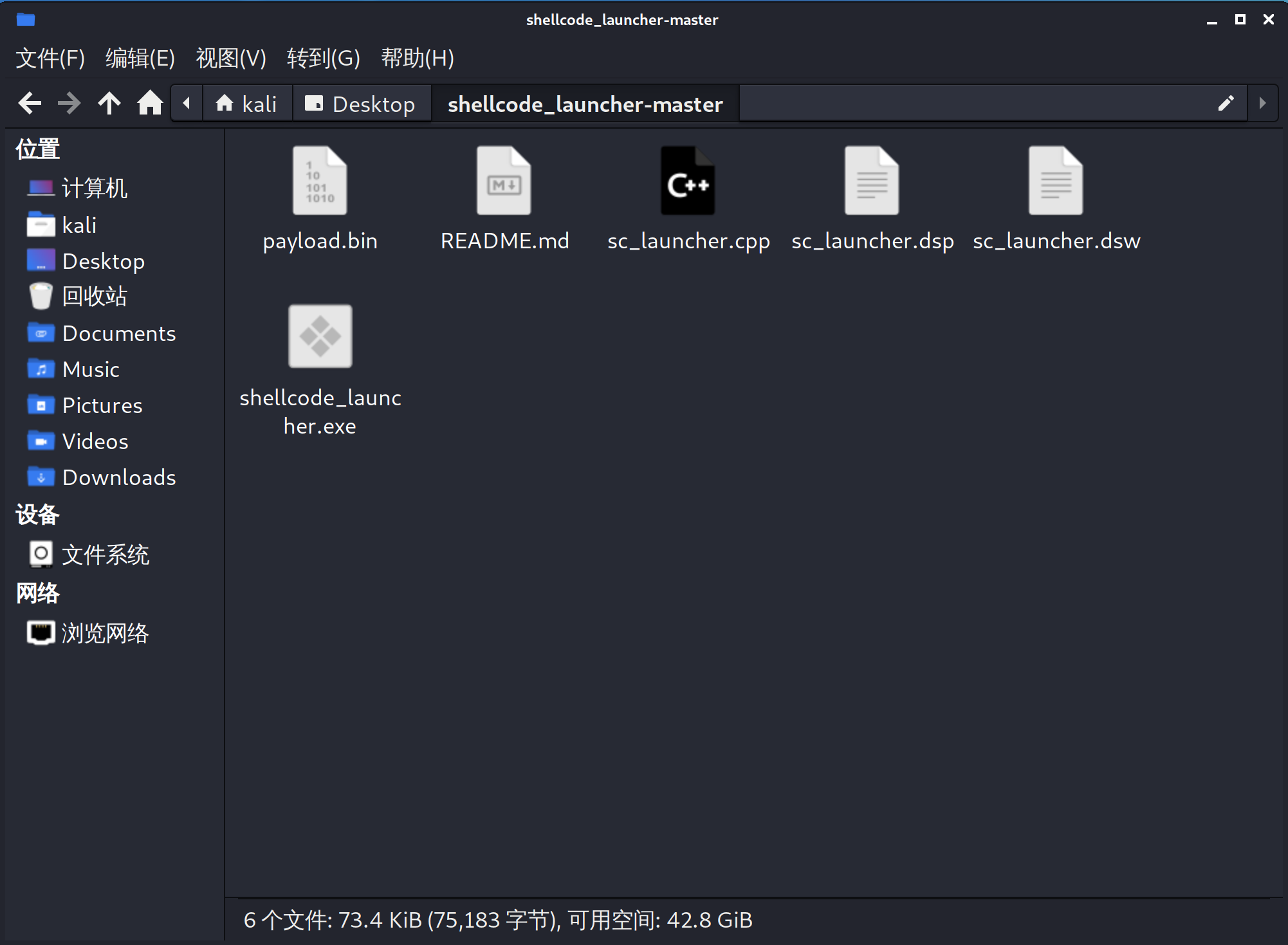Image resolution: width=1288 pixels, height=945 pixels.
Task: Toggle path edit pencil icon
Action: (1226, 103)
